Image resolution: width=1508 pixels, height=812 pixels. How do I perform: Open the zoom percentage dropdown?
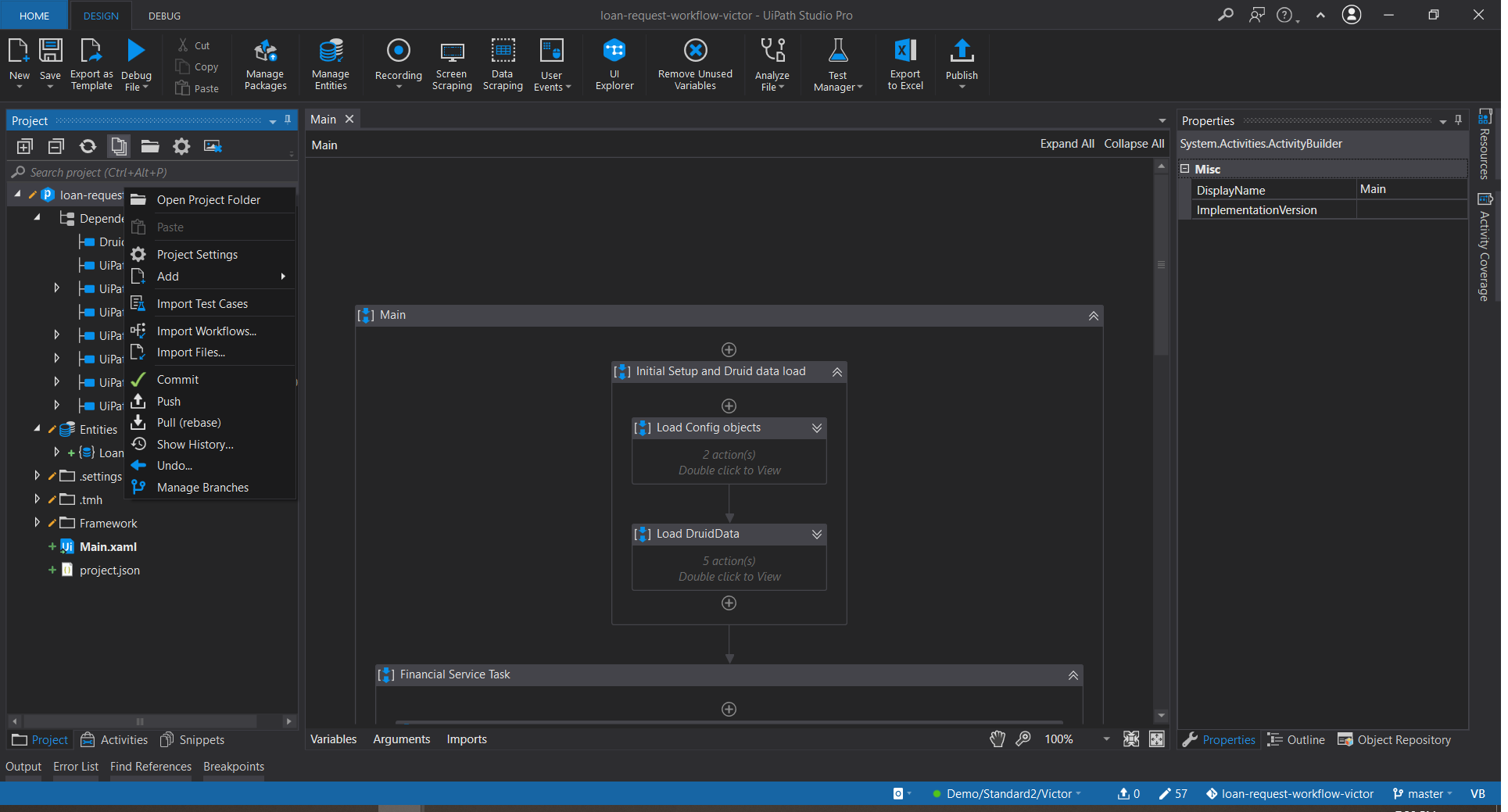[x=1106, y=739]
